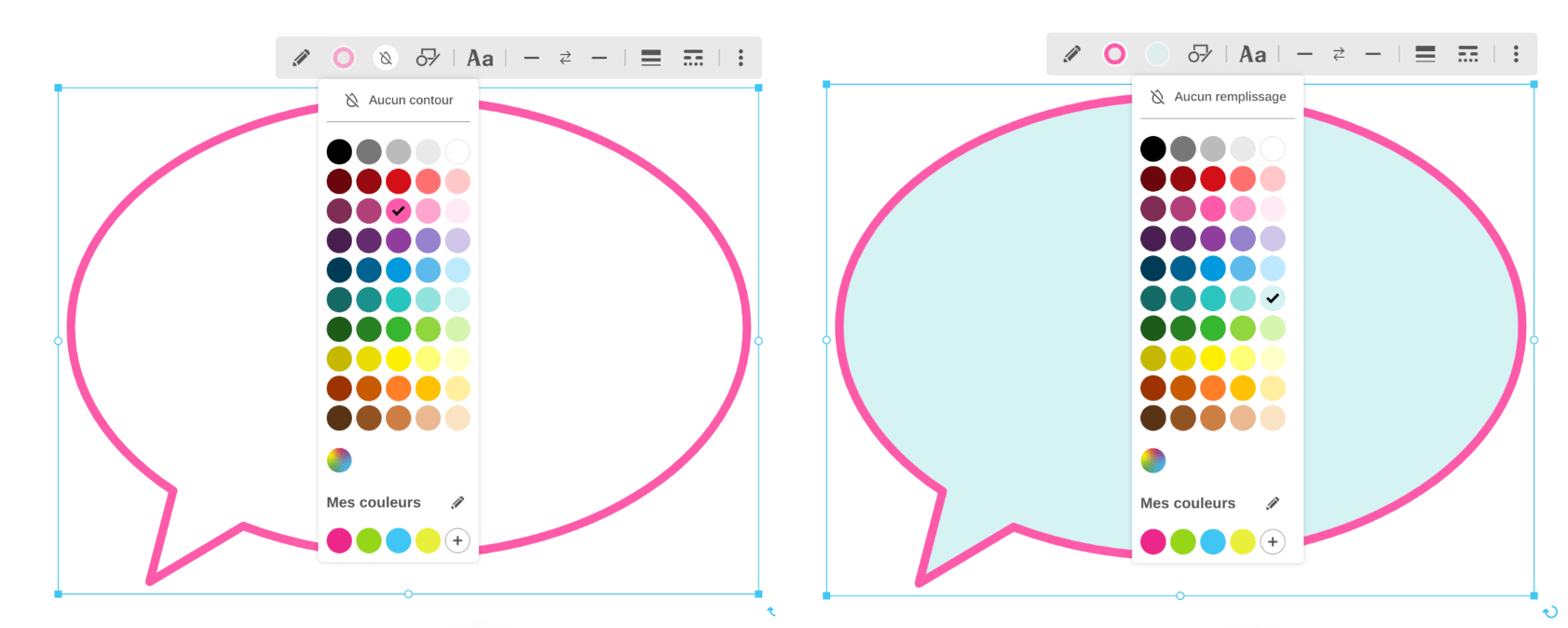Open the change-shape icon above the blue-filled bubble

1199,54
